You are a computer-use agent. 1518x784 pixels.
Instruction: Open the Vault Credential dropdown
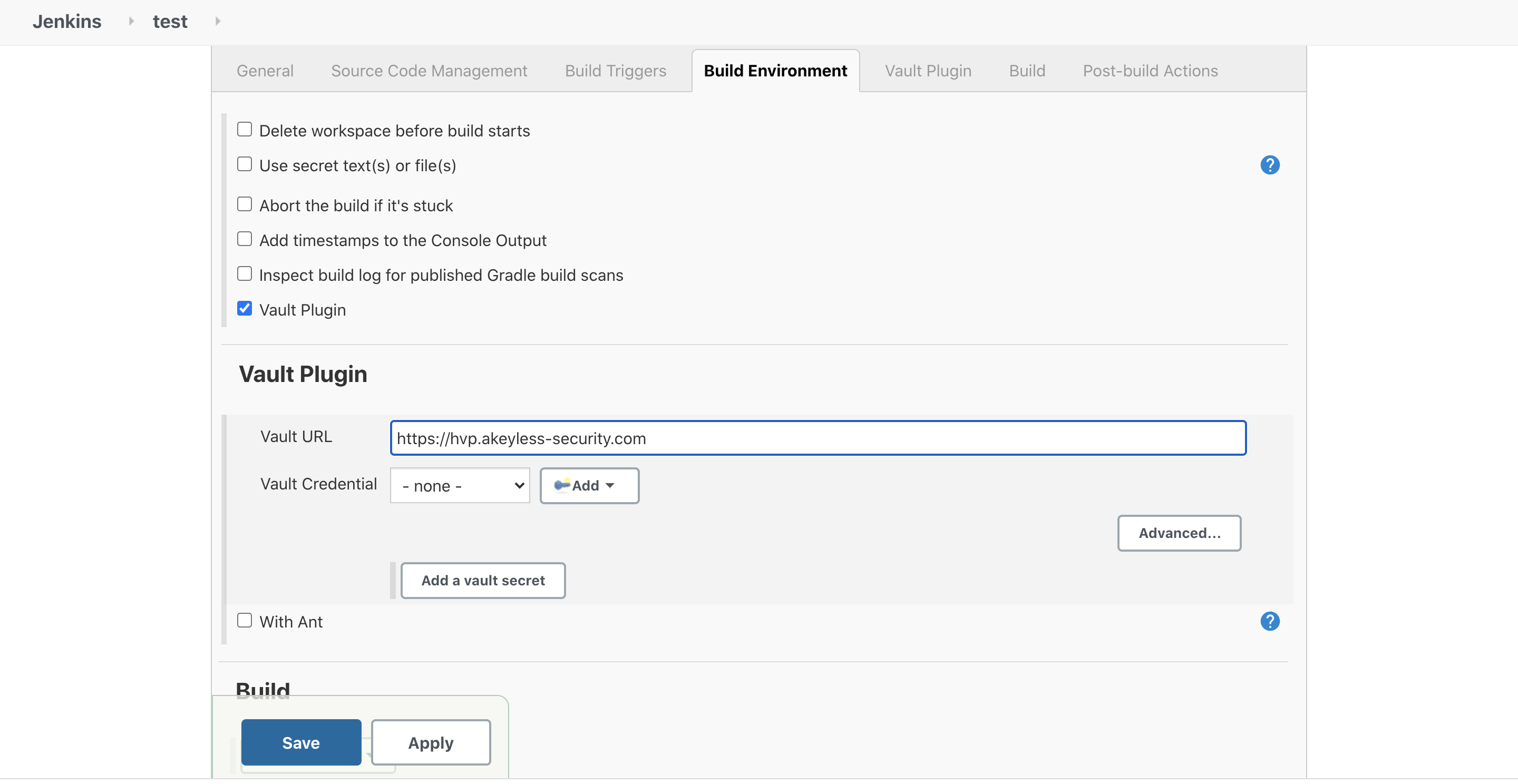click(x=460, y=485)
